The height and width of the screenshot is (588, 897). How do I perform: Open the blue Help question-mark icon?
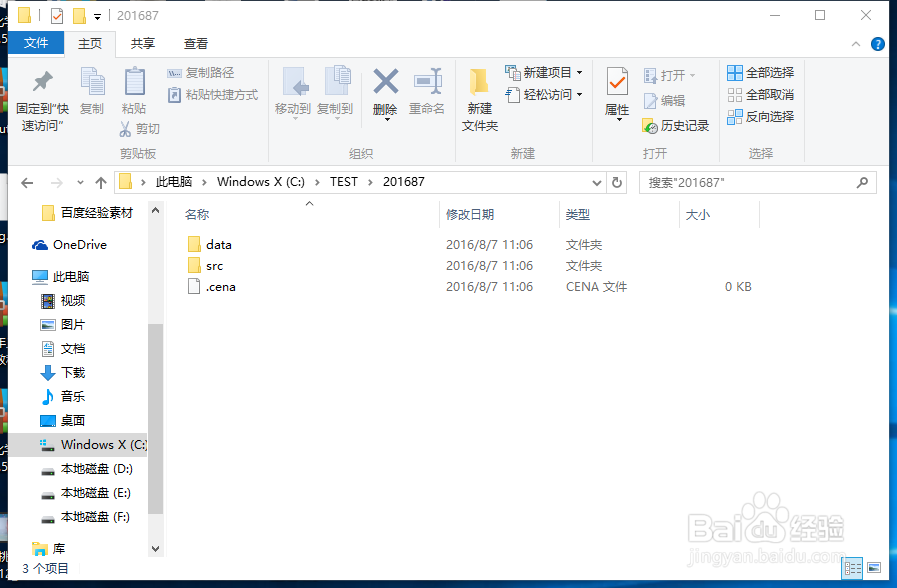(878, 44)
